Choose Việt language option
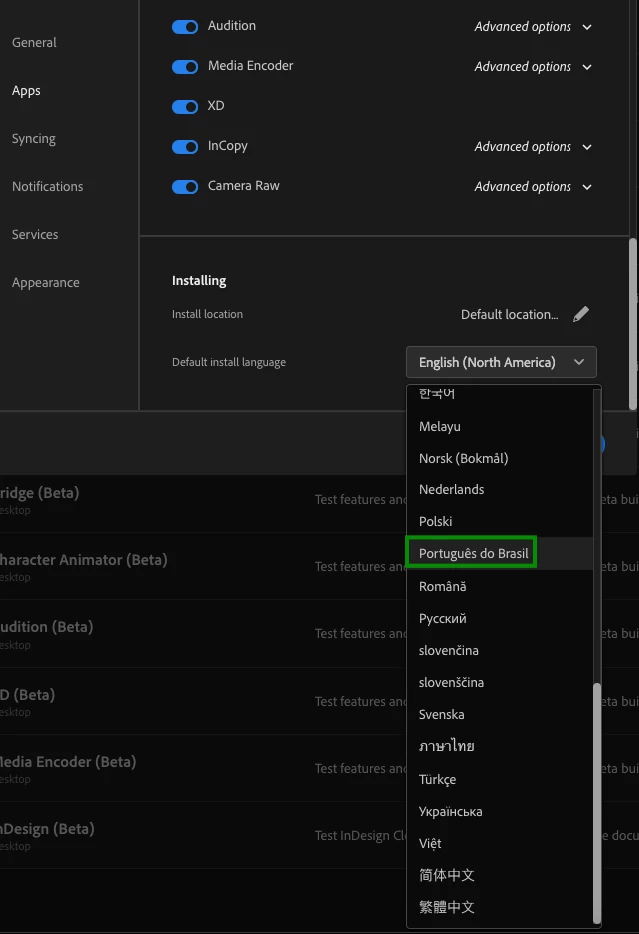639x934 pixels. 500,843
